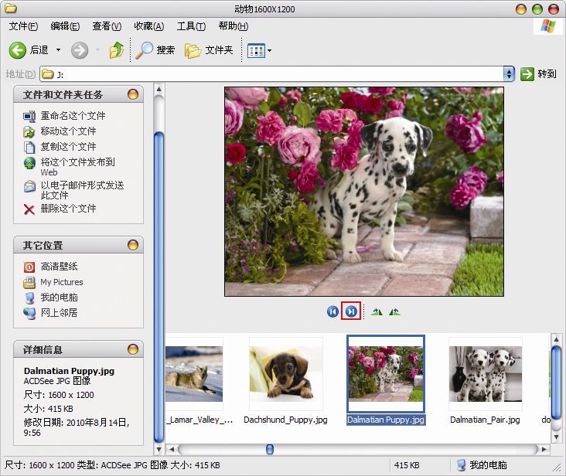Collapse the 文件和文件夹任务 panel
The height and width of the screenshot is (476, 566).
coord(133,95)
